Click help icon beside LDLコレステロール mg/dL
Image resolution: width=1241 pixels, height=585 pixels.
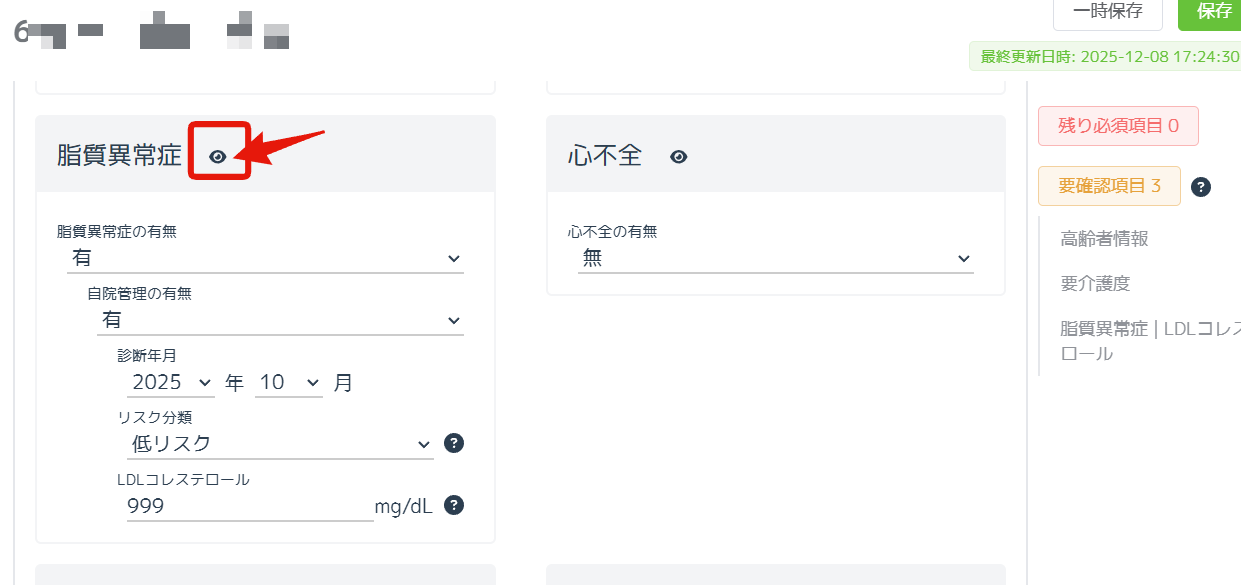point(453,506)
